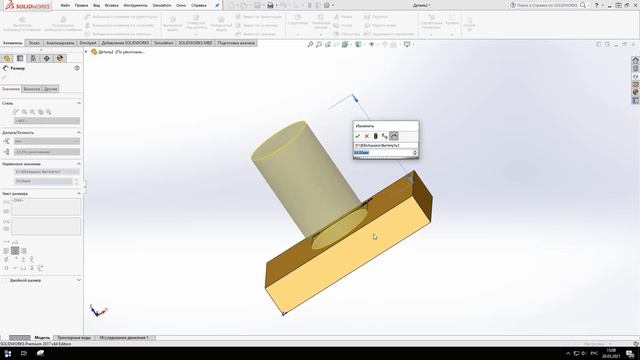The height and width of the screenshot is (360, 640).
Task: Collapse the Style section
Action: [79, 103]
